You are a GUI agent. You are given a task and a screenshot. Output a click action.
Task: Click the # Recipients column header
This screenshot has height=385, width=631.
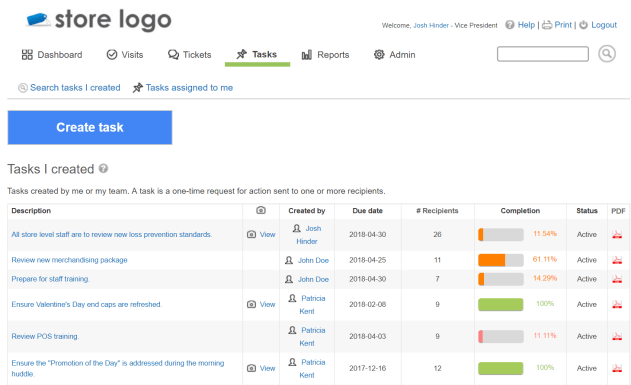(x=437, y=211)
